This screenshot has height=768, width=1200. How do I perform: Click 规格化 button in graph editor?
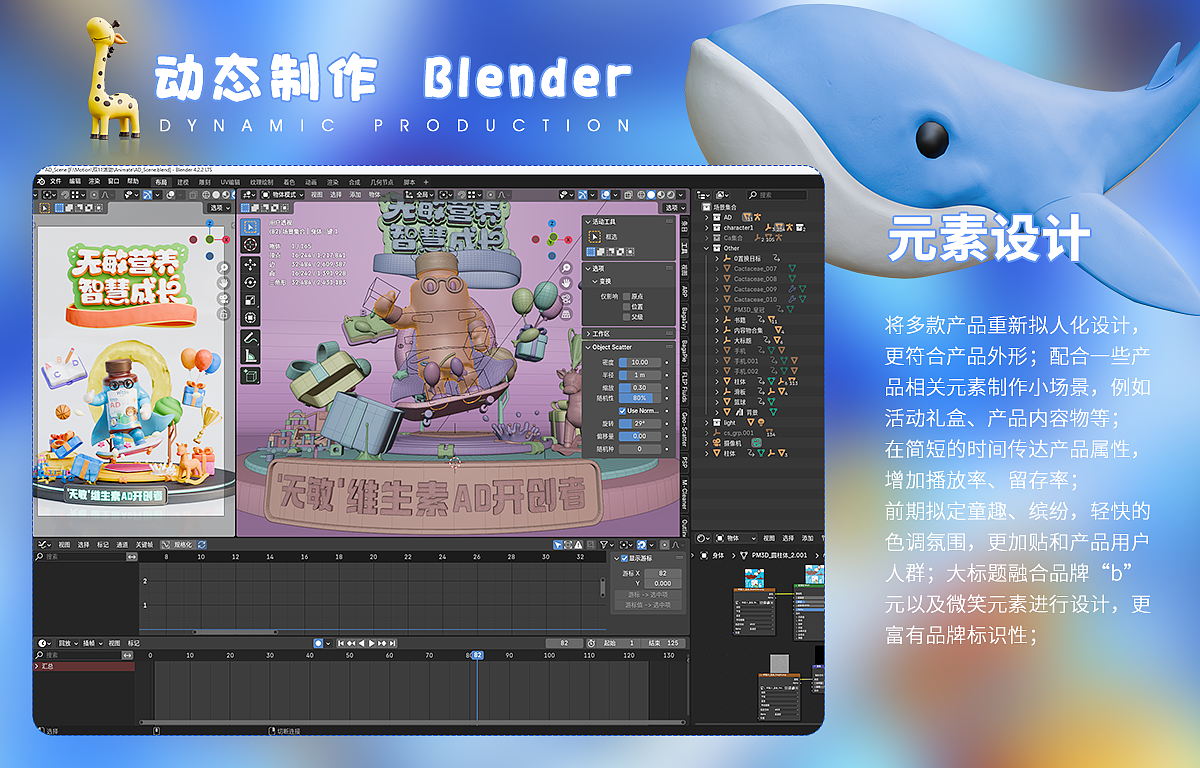point(177,544)
